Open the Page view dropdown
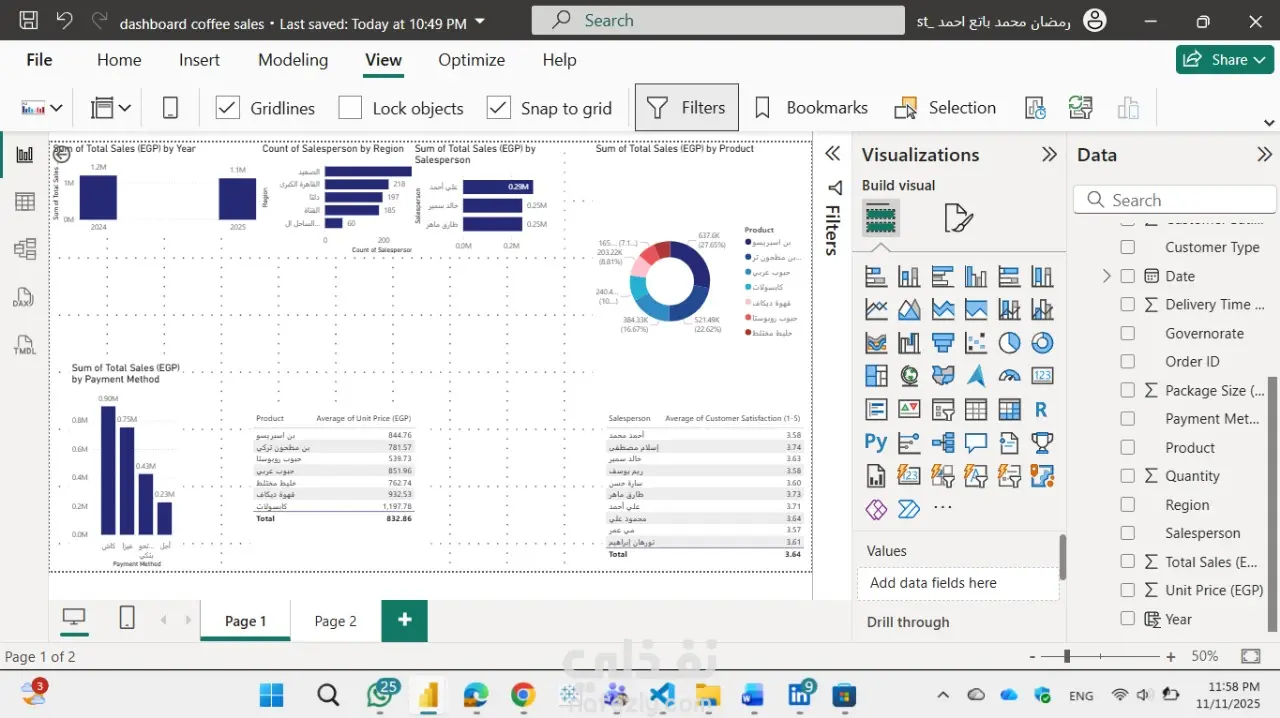Screen dimensions: 1280x718 [x=111, y=108]
